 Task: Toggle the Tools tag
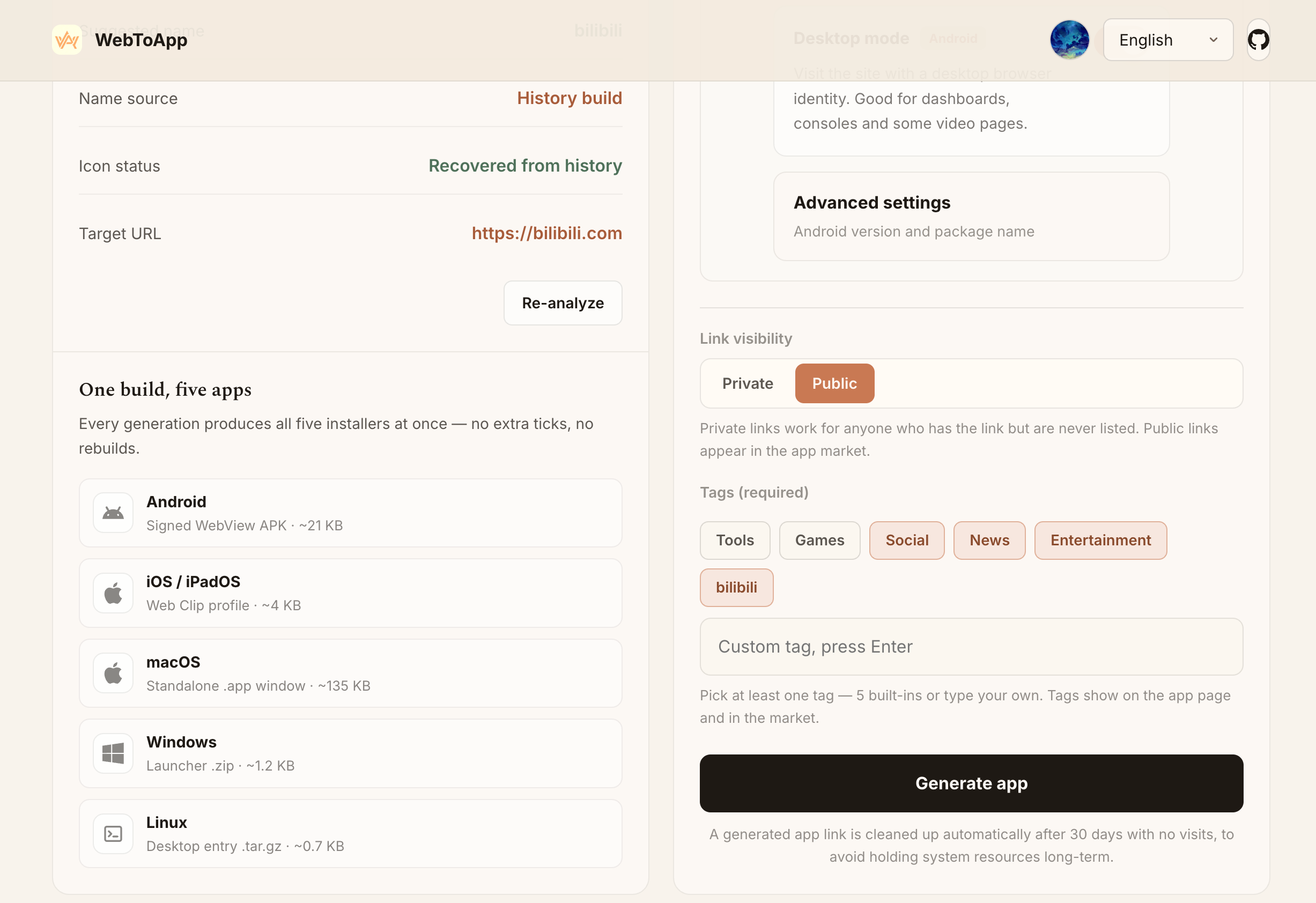[x=735, y=540]
